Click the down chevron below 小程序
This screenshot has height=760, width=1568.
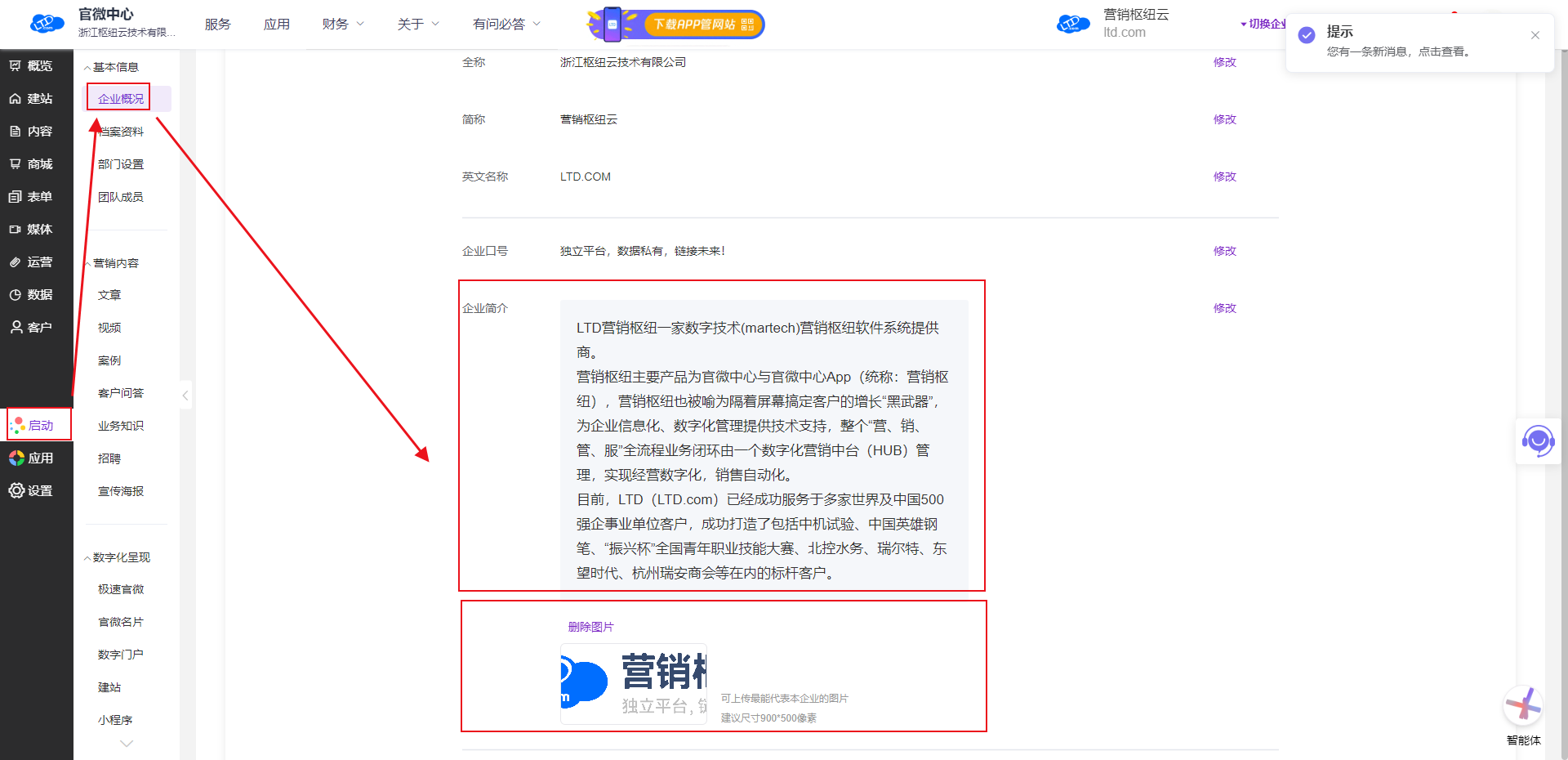[x=127, y=744]
